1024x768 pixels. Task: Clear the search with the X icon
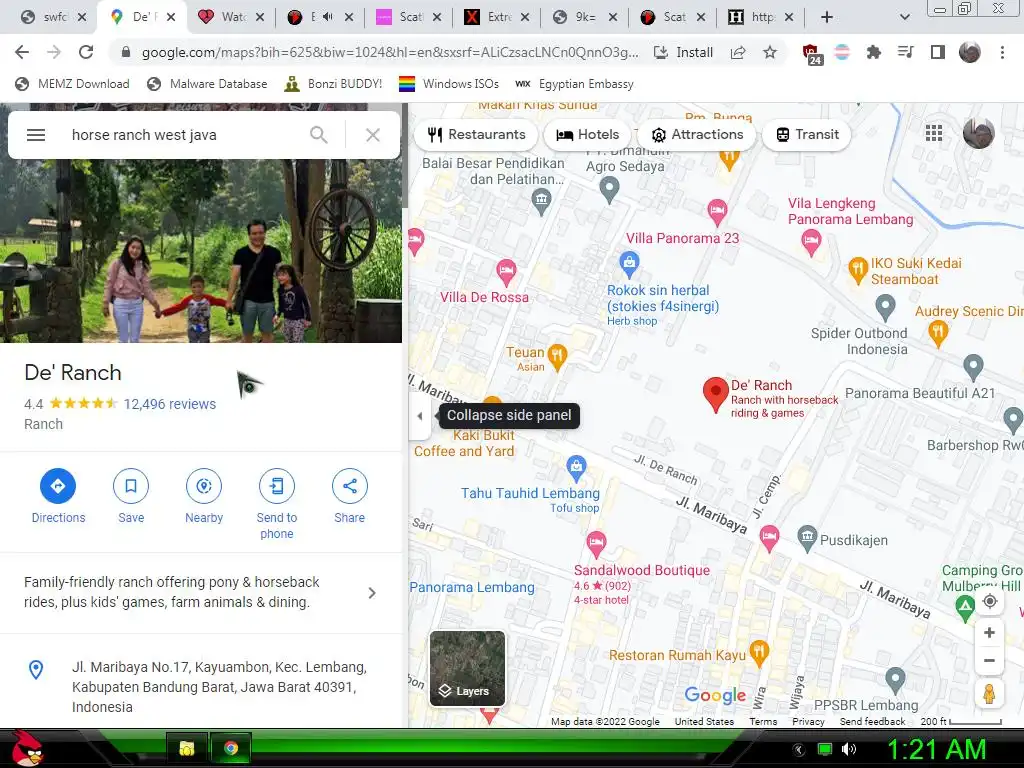373,135
